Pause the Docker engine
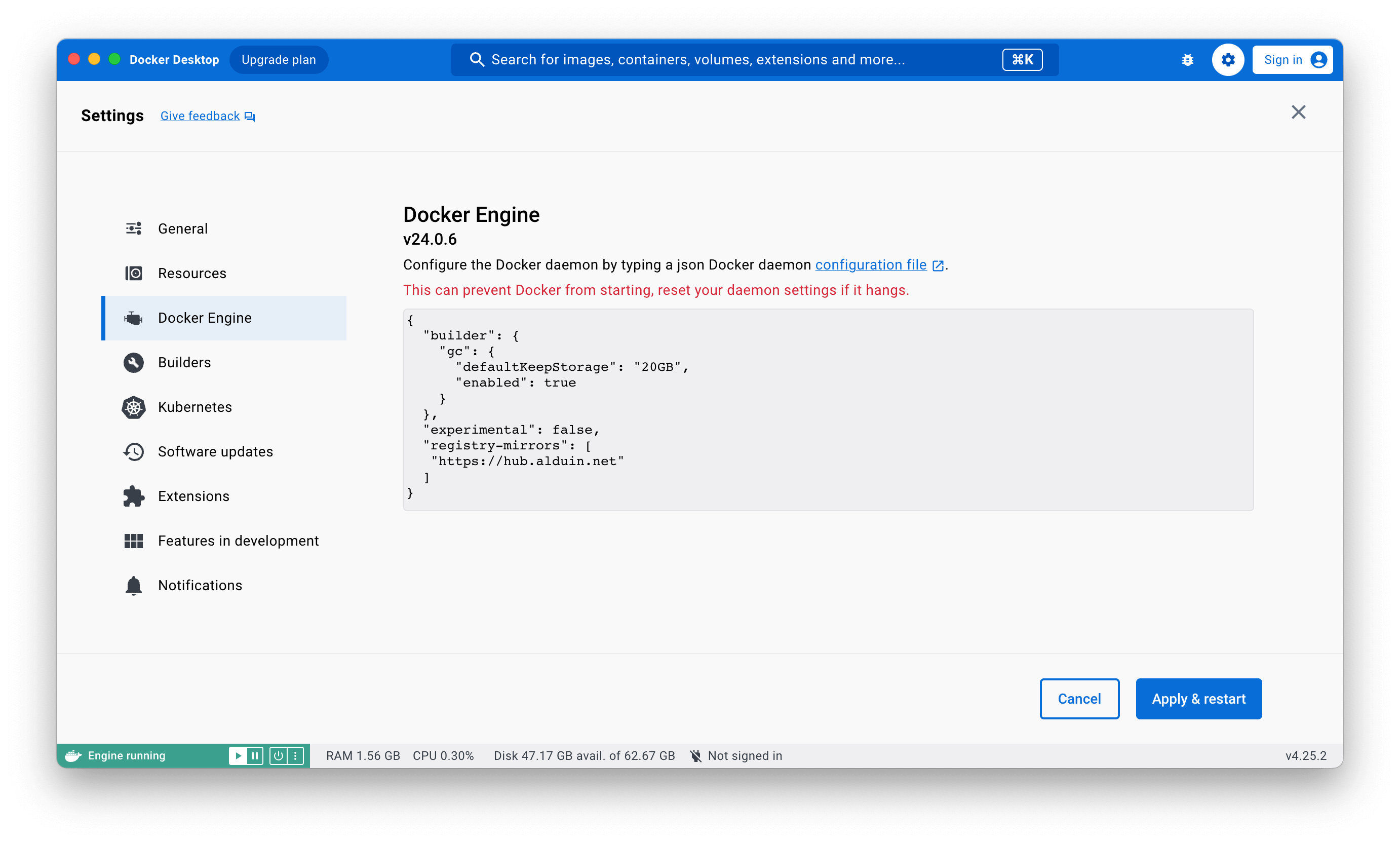1400x843 pixels. pyautogui.click(x=255, y=755)
